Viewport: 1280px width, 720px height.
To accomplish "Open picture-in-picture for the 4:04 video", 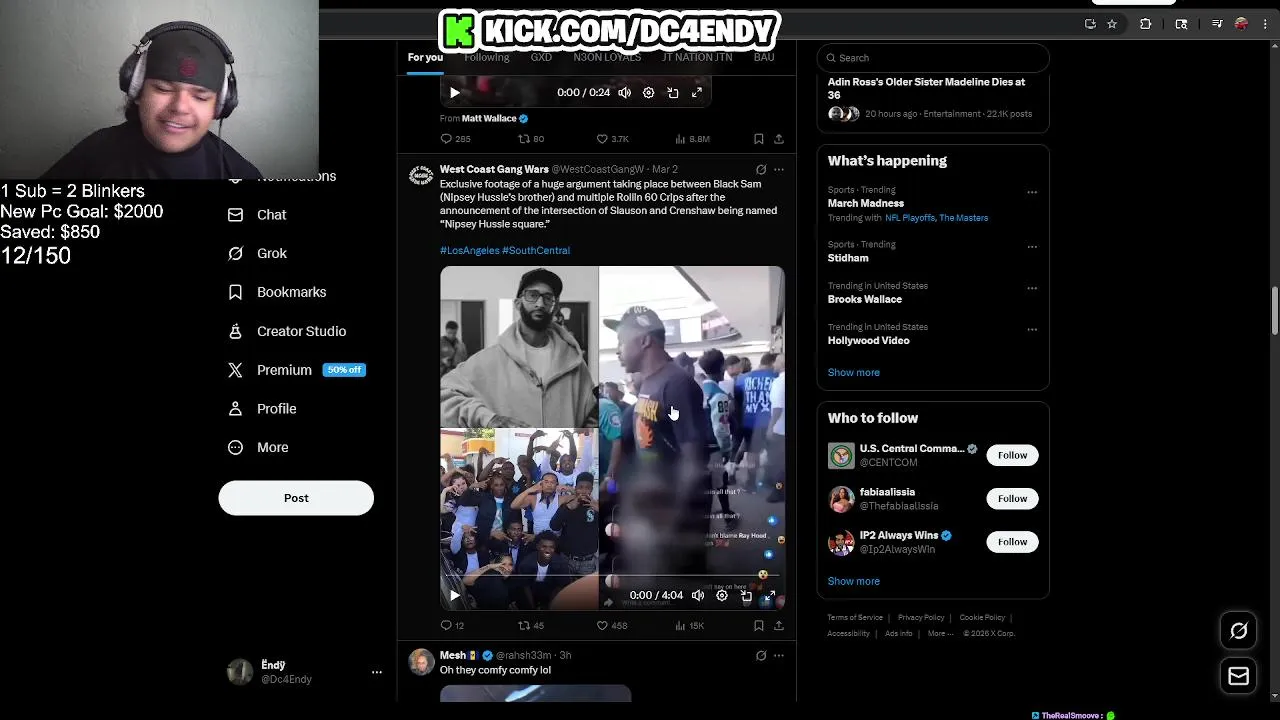I will click(746, 596).
